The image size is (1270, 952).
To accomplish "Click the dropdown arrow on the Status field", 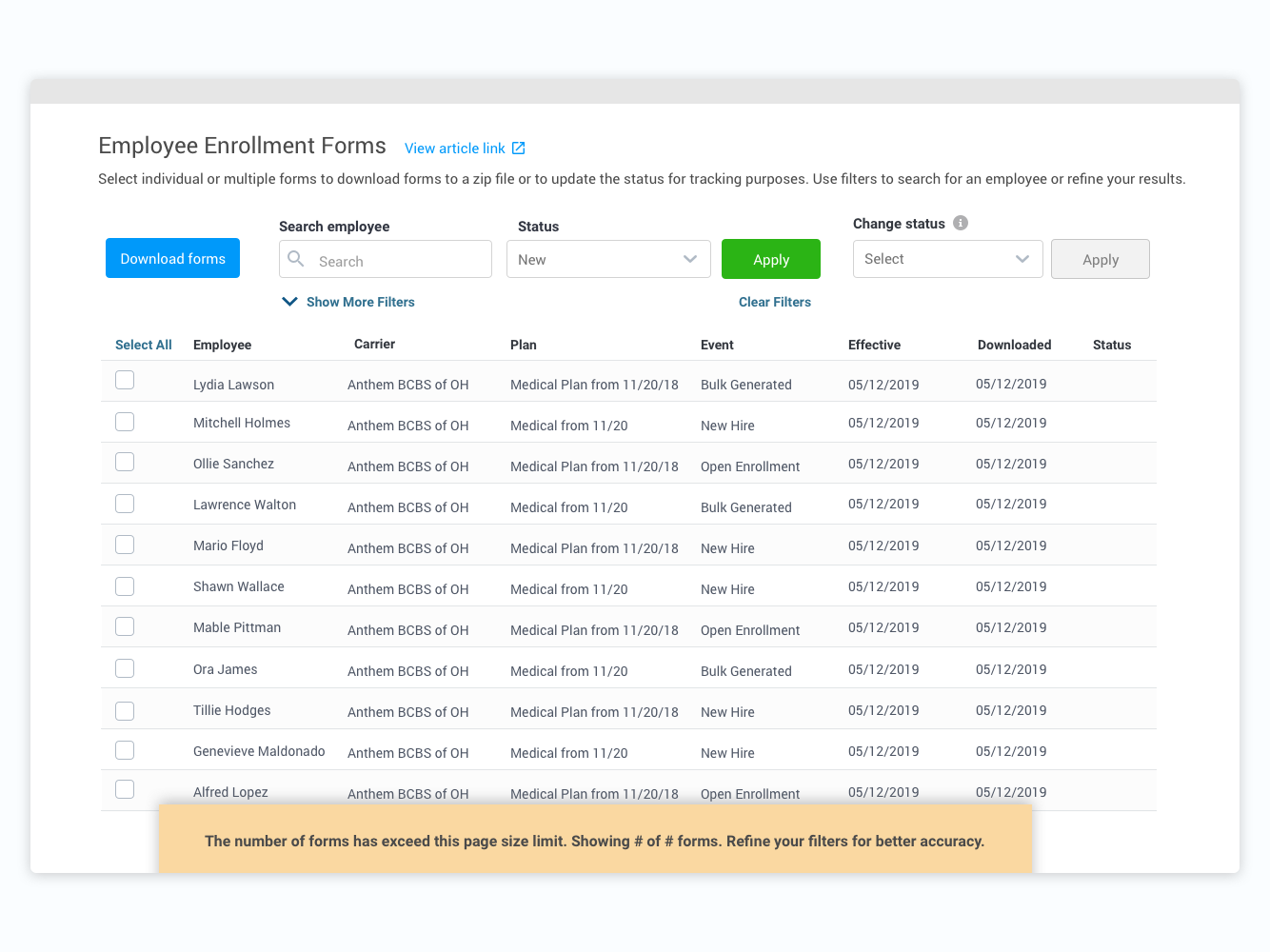I will (689, 259).
